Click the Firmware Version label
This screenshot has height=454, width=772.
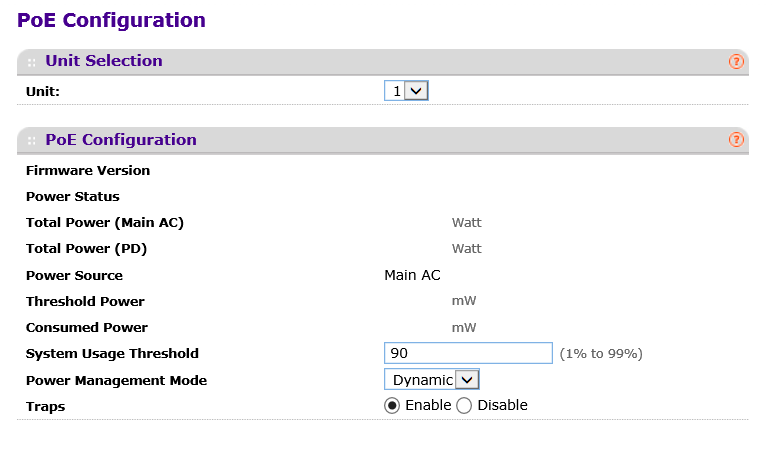point(88,171)
